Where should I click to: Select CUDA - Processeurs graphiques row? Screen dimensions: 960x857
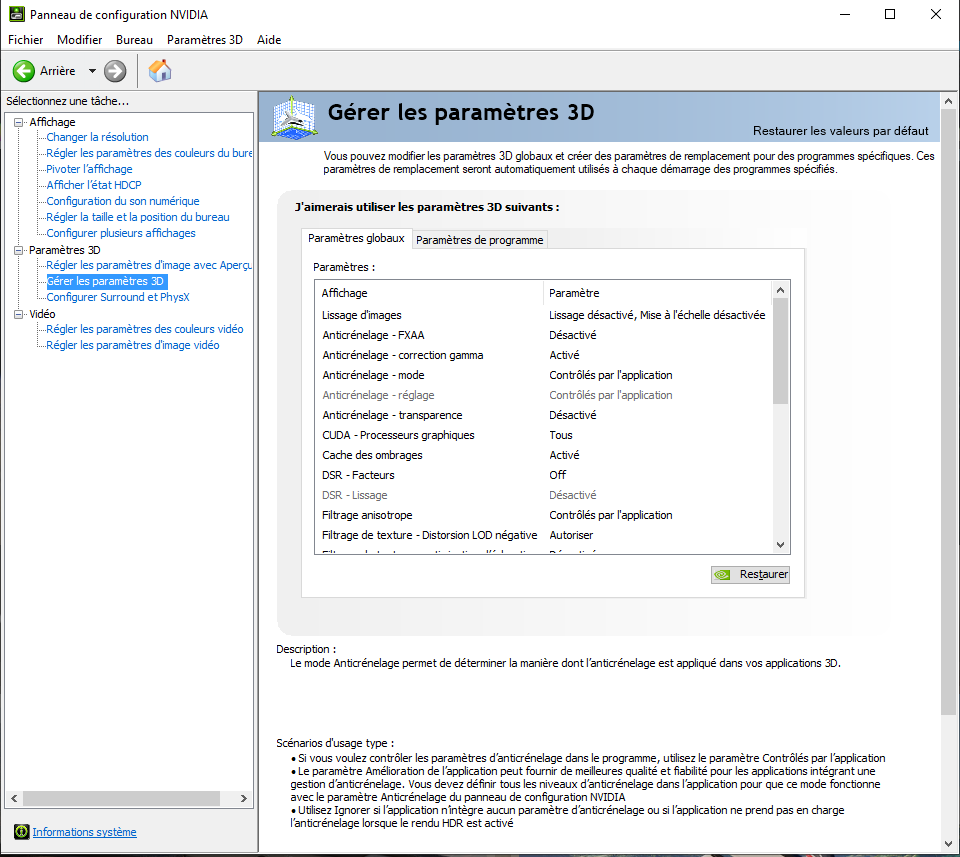coord(544,435)
